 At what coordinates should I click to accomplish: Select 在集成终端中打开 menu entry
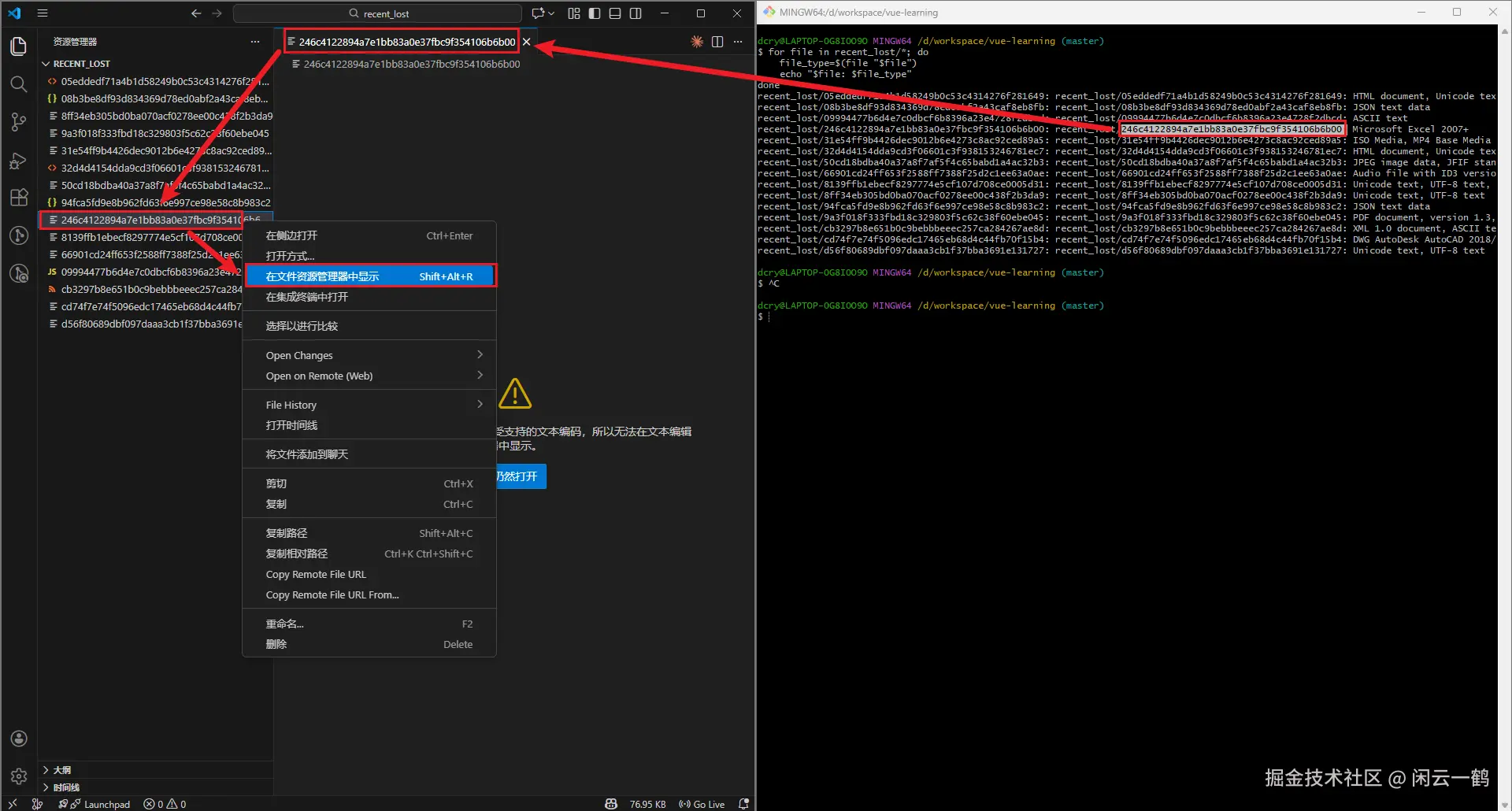coord(369,297)
